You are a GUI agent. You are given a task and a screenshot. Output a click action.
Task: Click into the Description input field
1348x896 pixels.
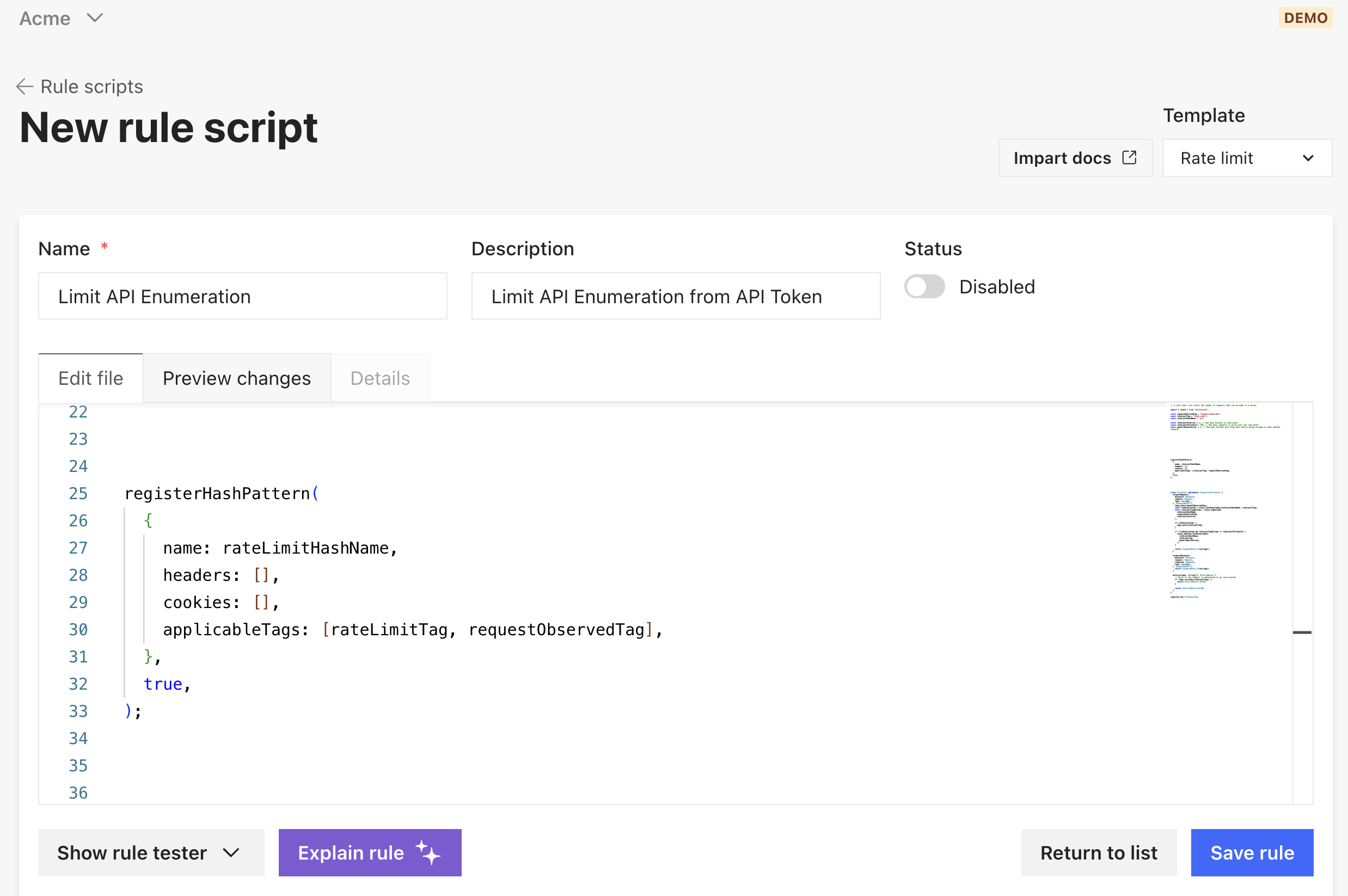point(676,296)
